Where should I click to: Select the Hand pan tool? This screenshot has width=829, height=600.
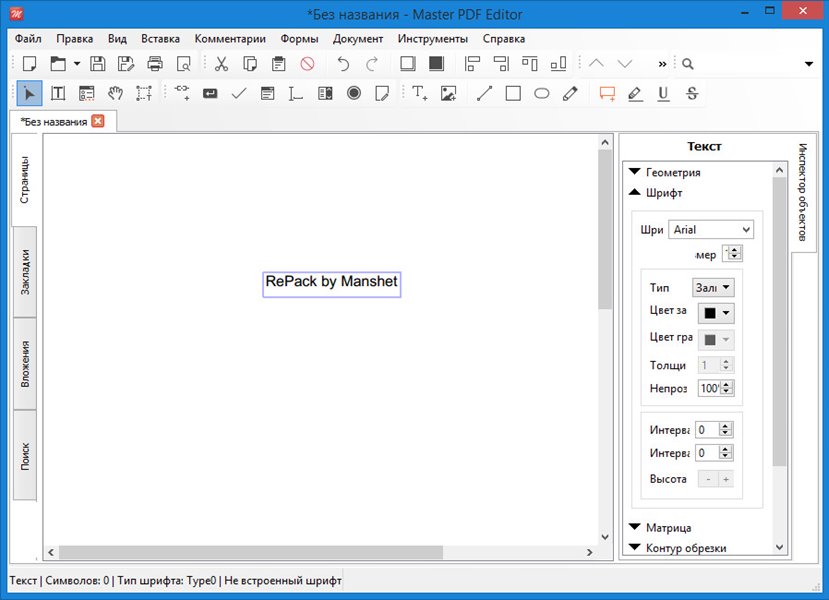coord(116,93)
